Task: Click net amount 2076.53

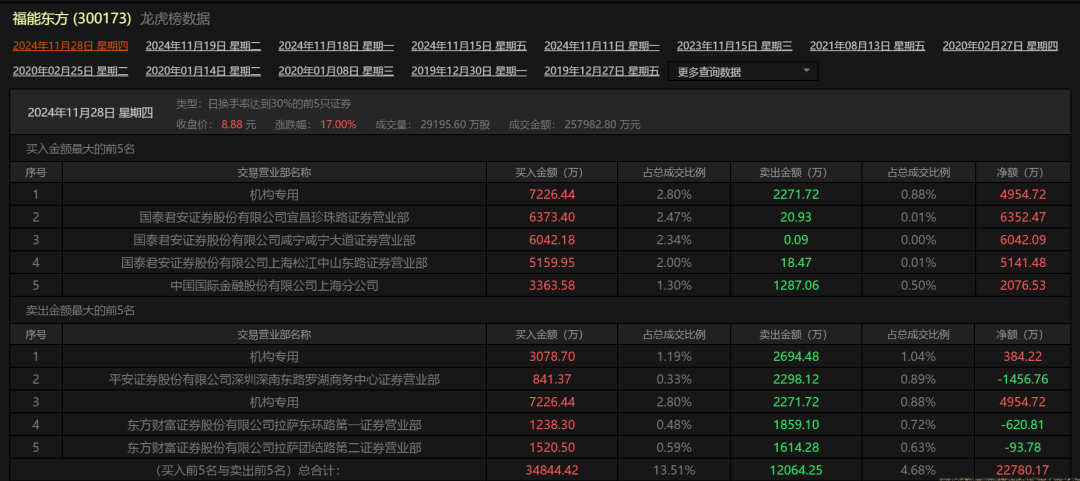Action: (x=1023, y=285)
